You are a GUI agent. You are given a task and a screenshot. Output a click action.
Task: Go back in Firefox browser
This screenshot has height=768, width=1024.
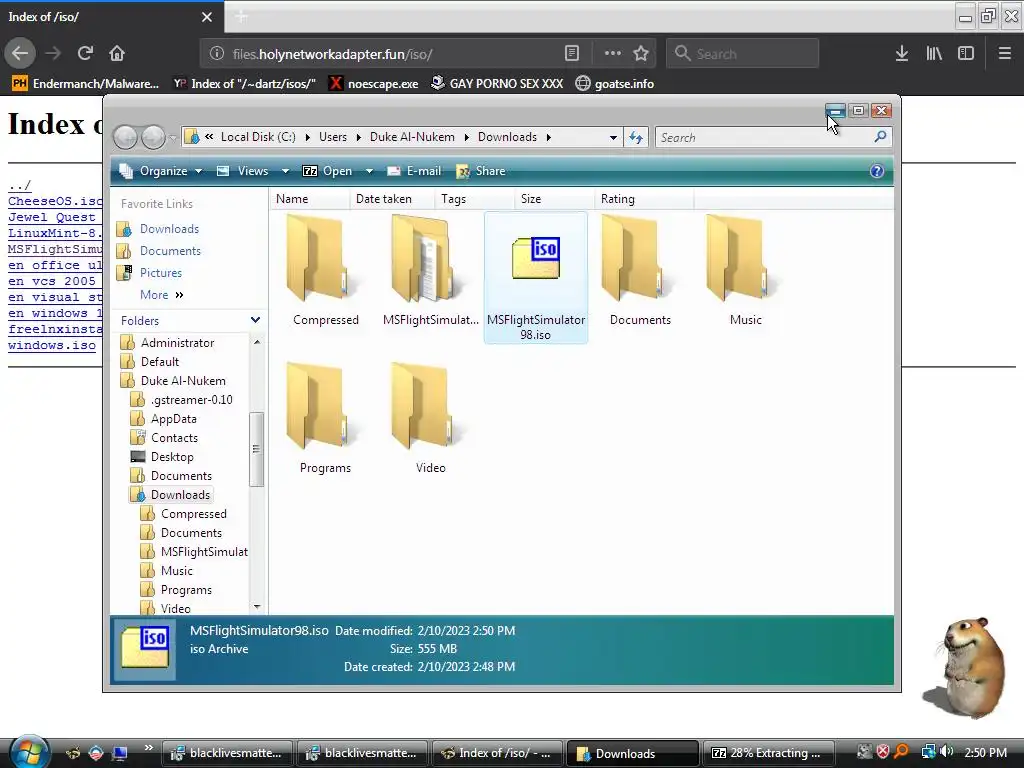[x=20, y=54]
